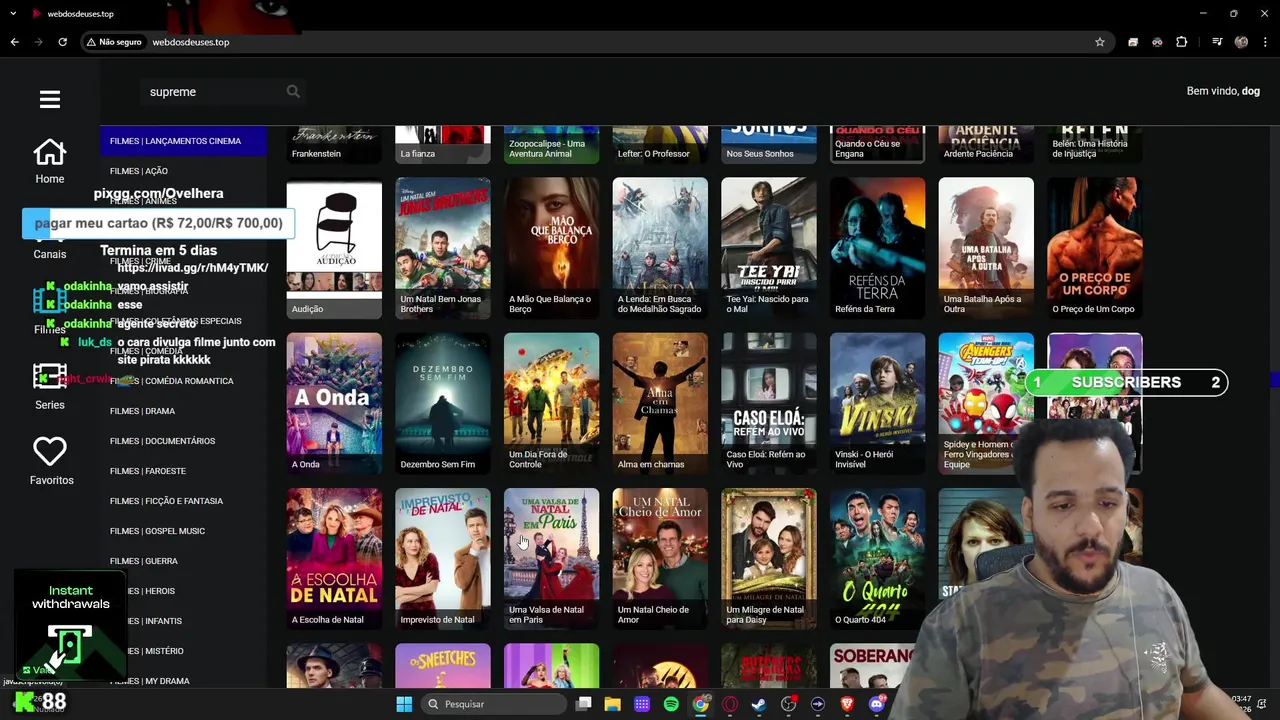Open Discord from the taskbar

pos(877,704)
